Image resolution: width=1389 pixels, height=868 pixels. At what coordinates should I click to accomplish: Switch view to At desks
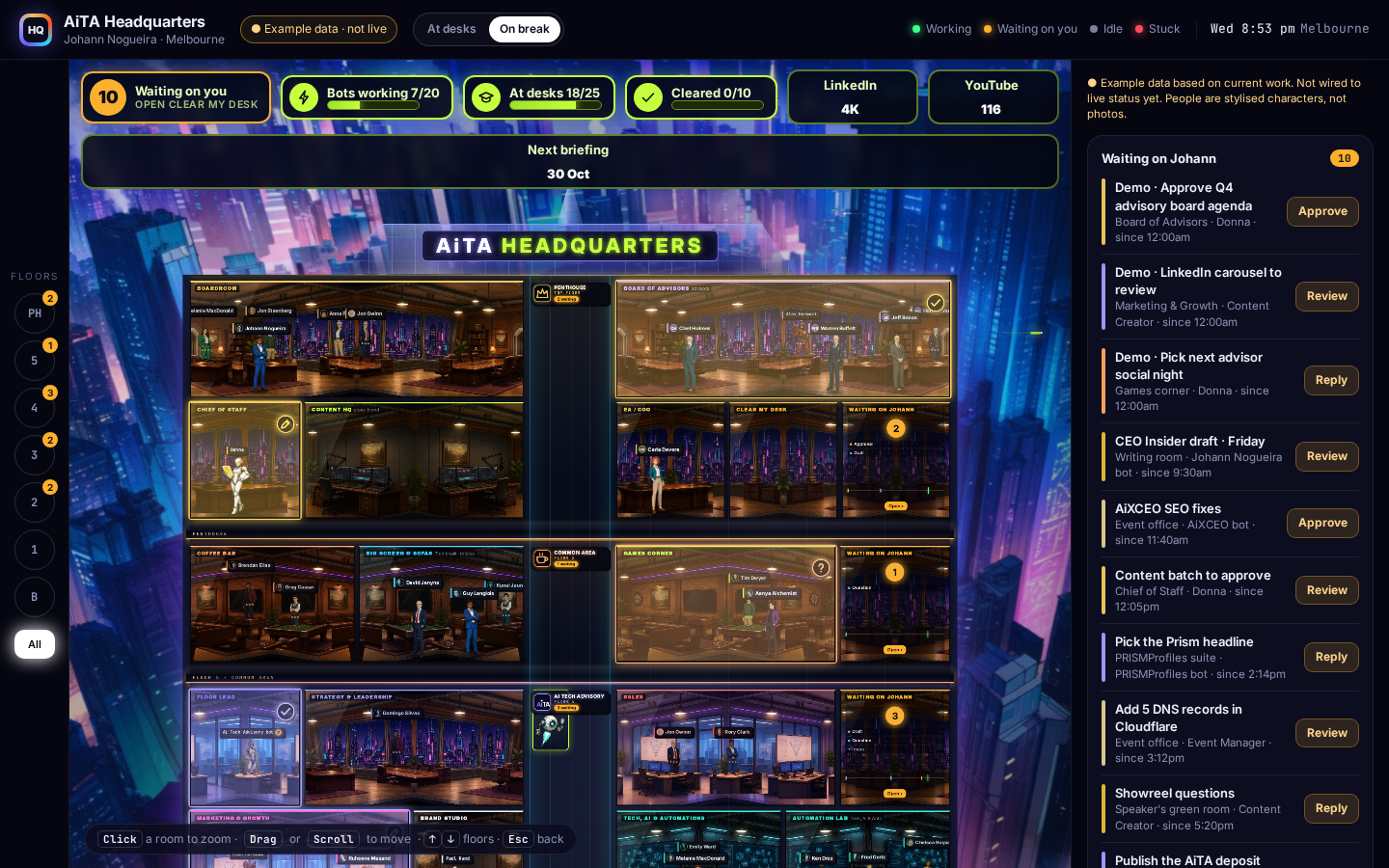tap(451, 29)
